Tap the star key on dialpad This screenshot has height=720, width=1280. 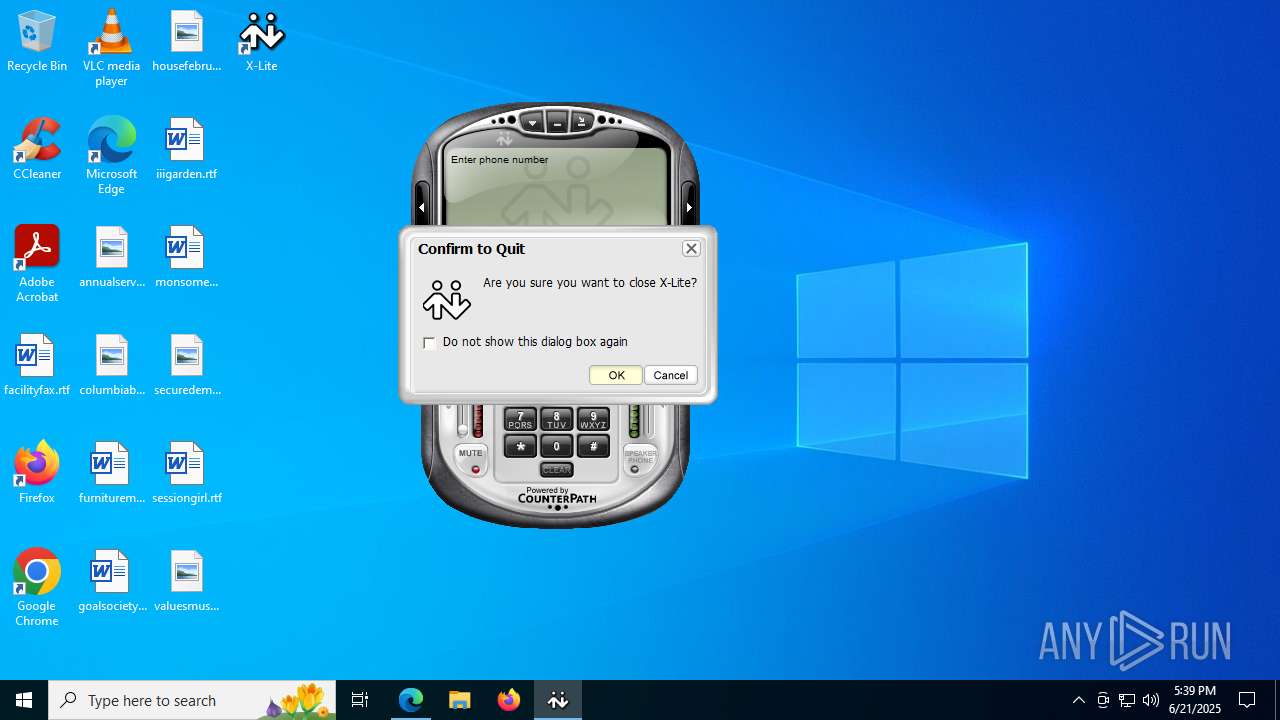click(x=520, y=446)
